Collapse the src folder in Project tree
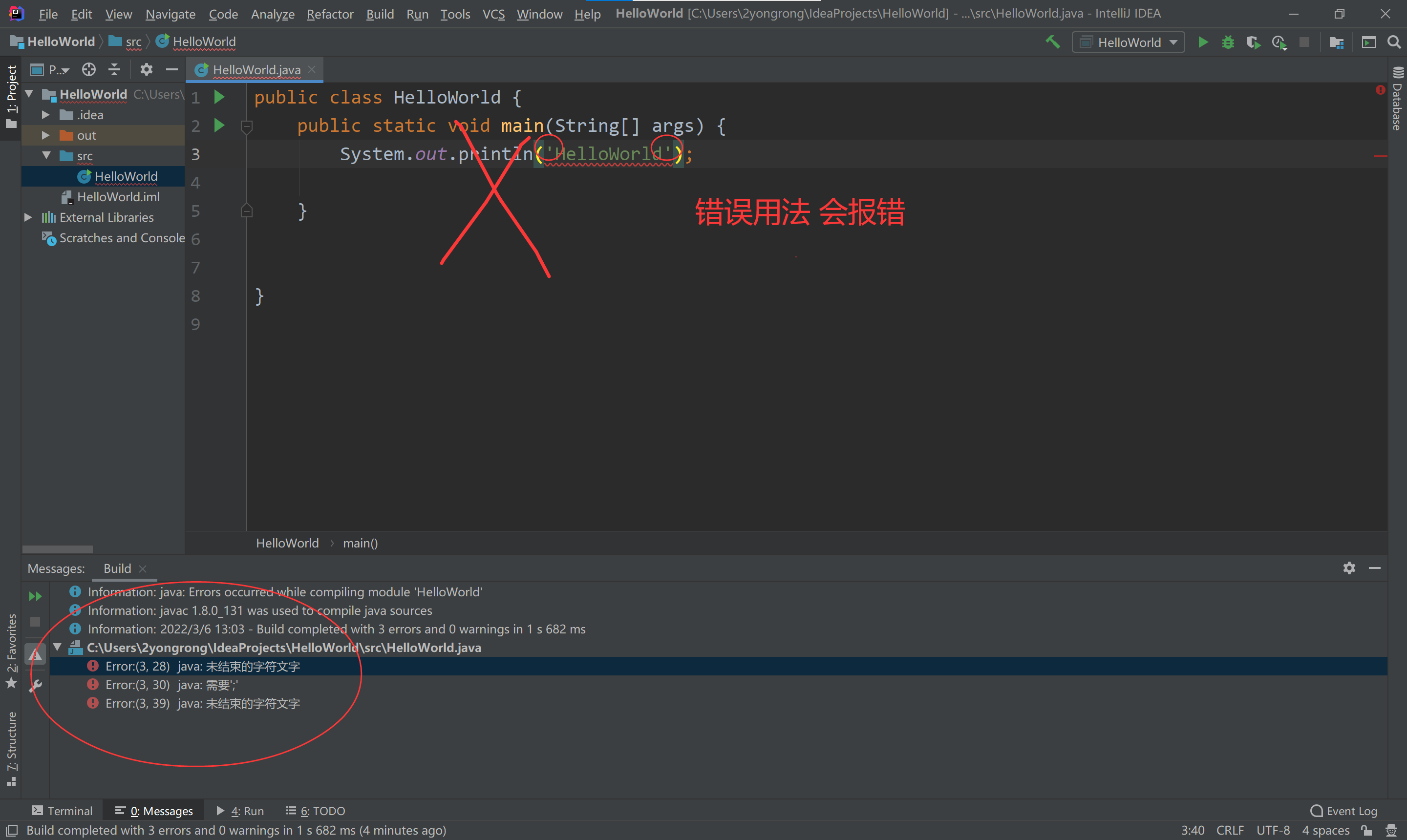 (46, 155)
